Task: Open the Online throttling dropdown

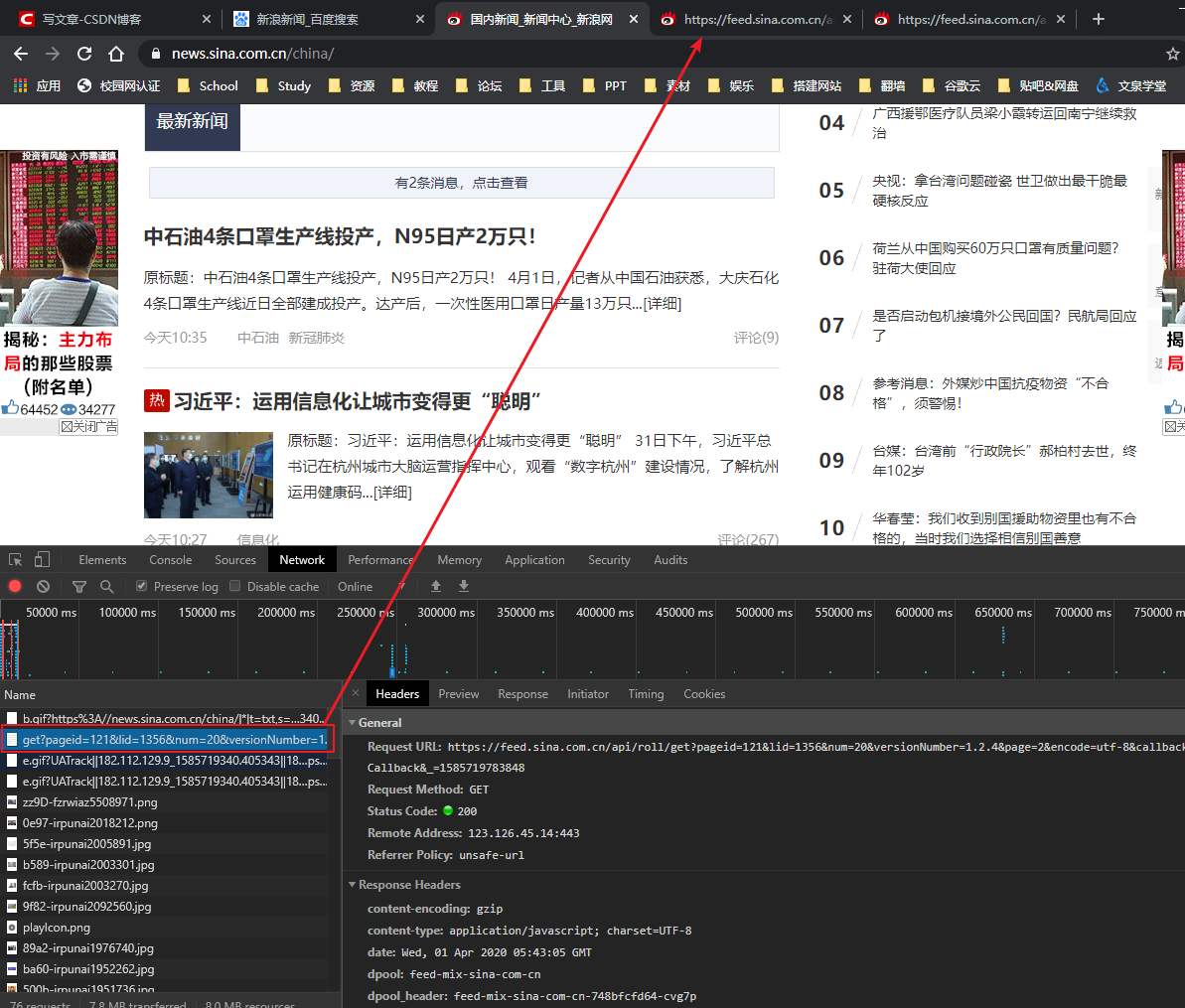Action: [x=371, y=586]
